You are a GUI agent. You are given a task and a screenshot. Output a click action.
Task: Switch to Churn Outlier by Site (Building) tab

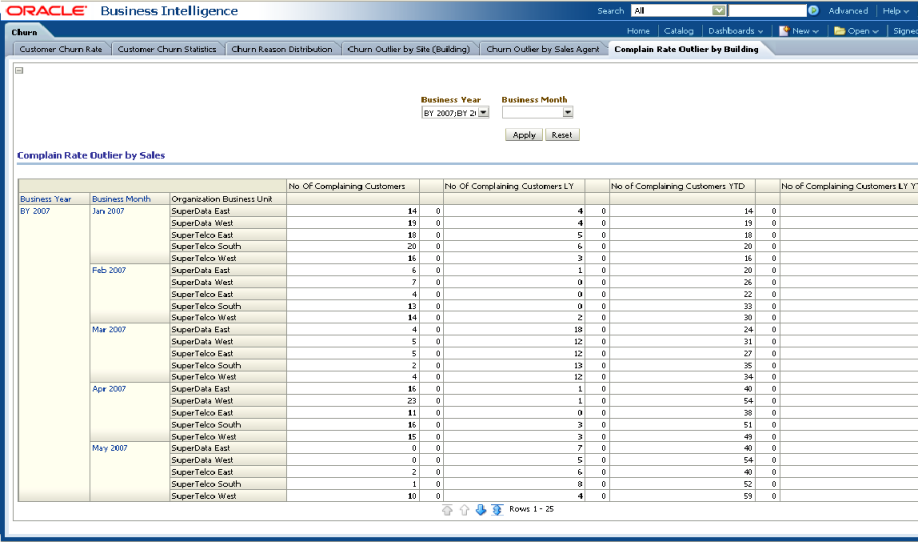pyautogui.click(x=409, y=49)
